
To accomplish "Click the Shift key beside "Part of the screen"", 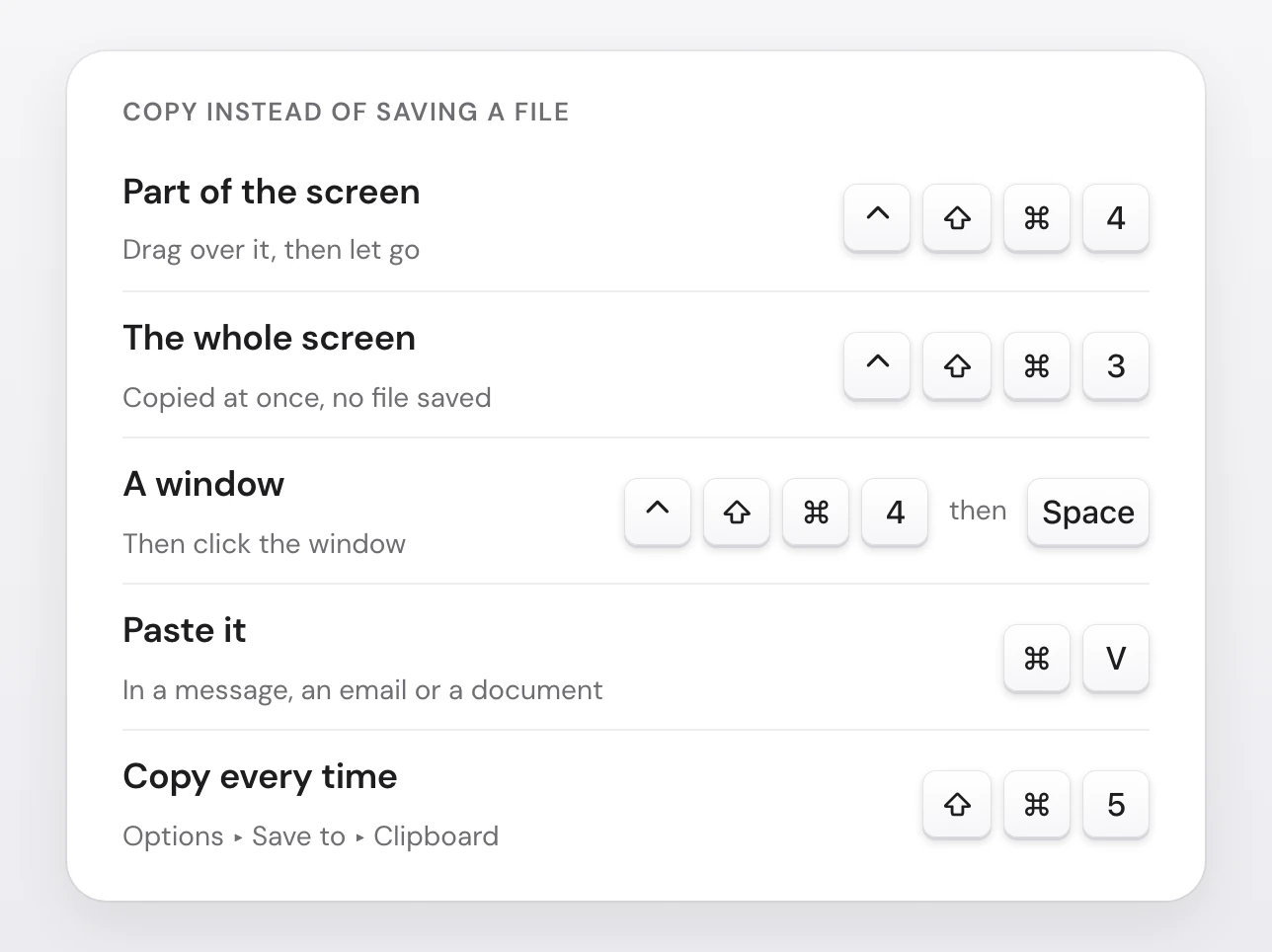I will (957, 217).
